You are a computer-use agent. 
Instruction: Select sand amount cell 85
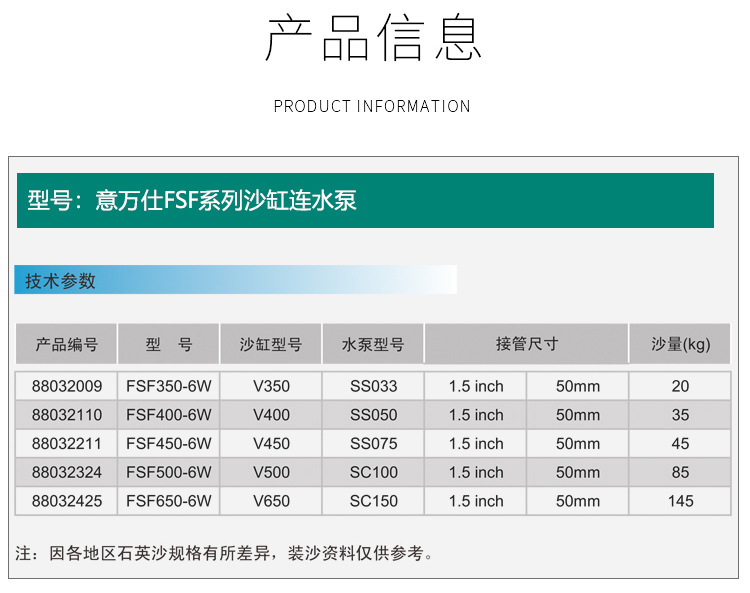tap(680, 472)
